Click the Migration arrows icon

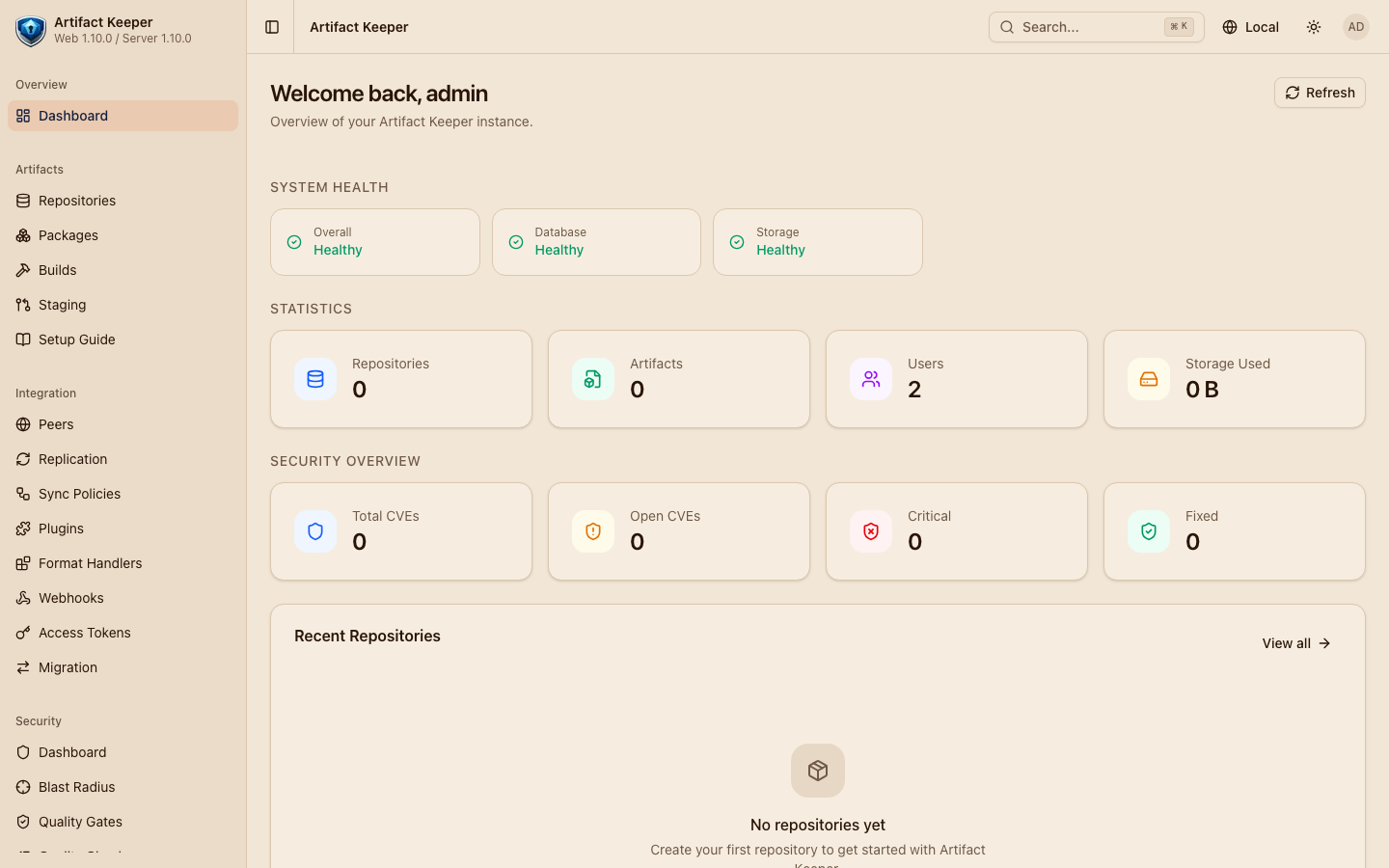coord(23,667)
